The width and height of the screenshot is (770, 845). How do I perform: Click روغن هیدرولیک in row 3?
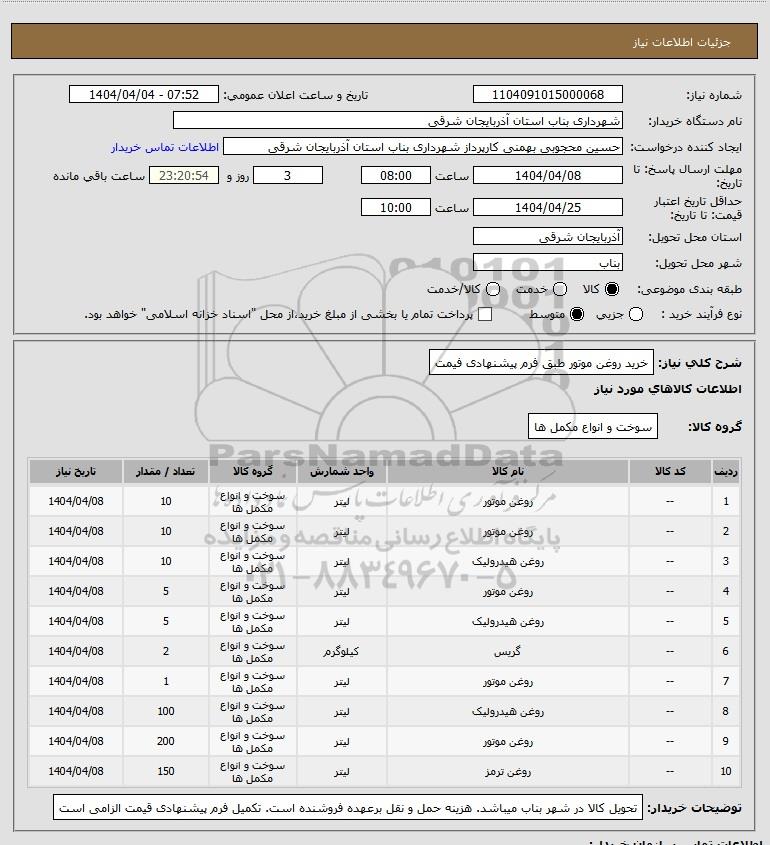(508, 562)
